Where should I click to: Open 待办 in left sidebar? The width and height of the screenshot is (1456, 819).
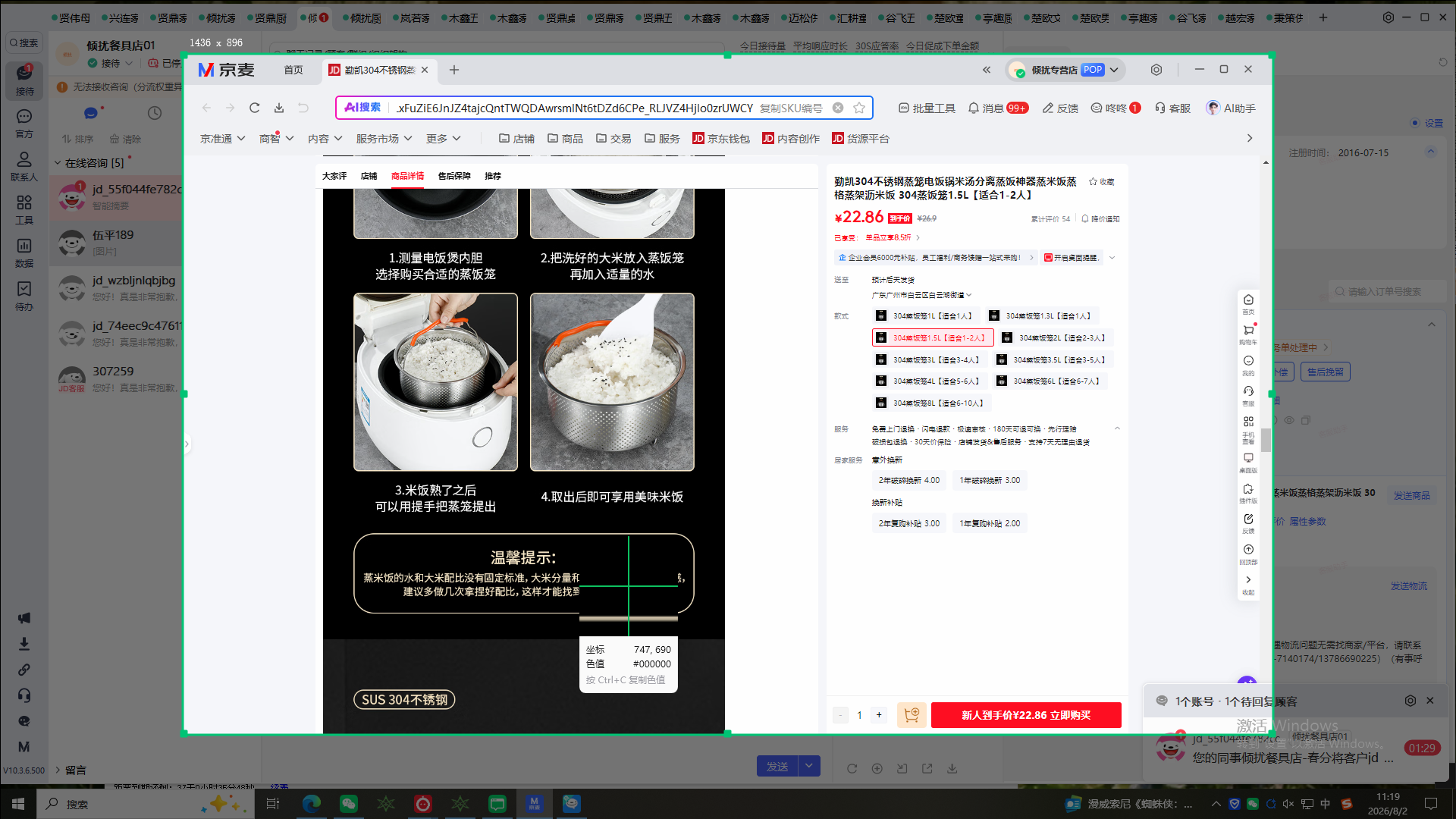pos(24,296)
